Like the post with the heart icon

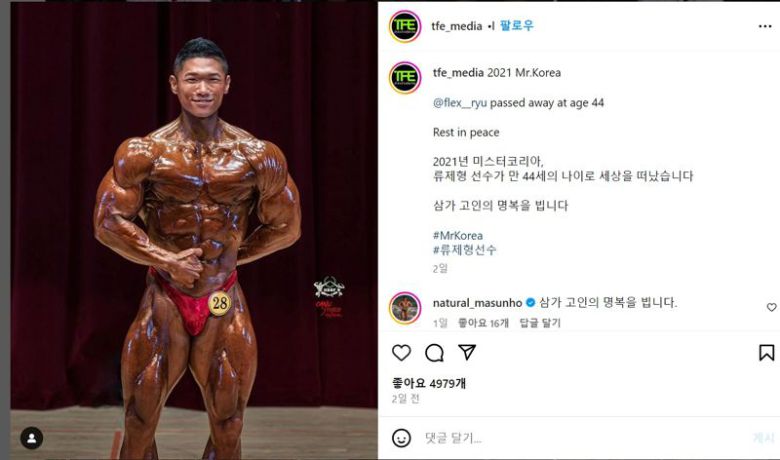click(401, 353)
